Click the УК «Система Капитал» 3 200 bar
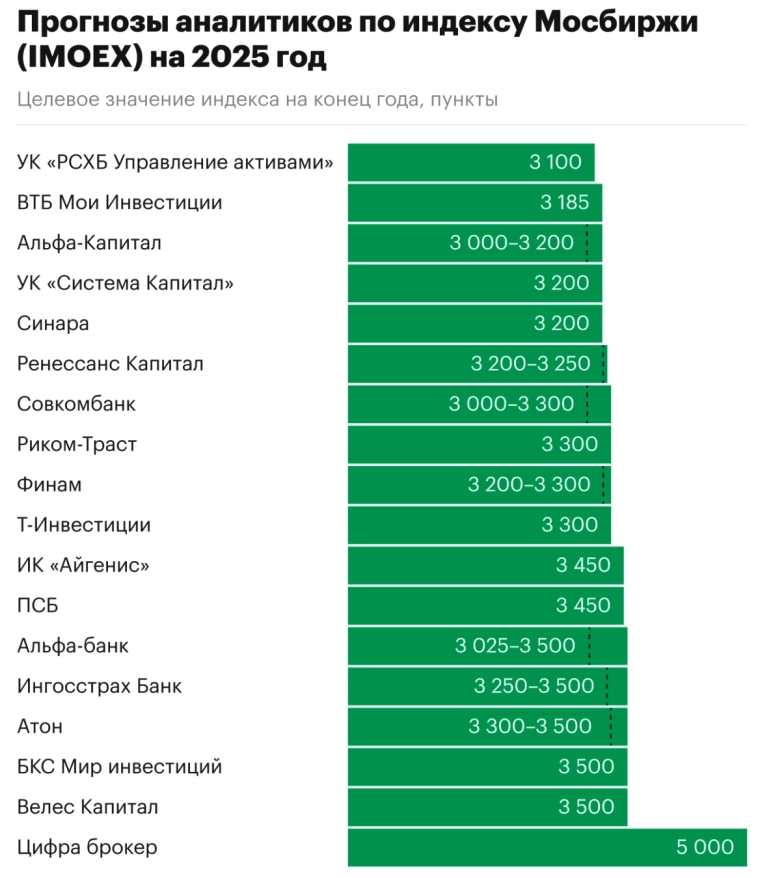The width and height of the screenshot is (758, 878). (474, 283)
